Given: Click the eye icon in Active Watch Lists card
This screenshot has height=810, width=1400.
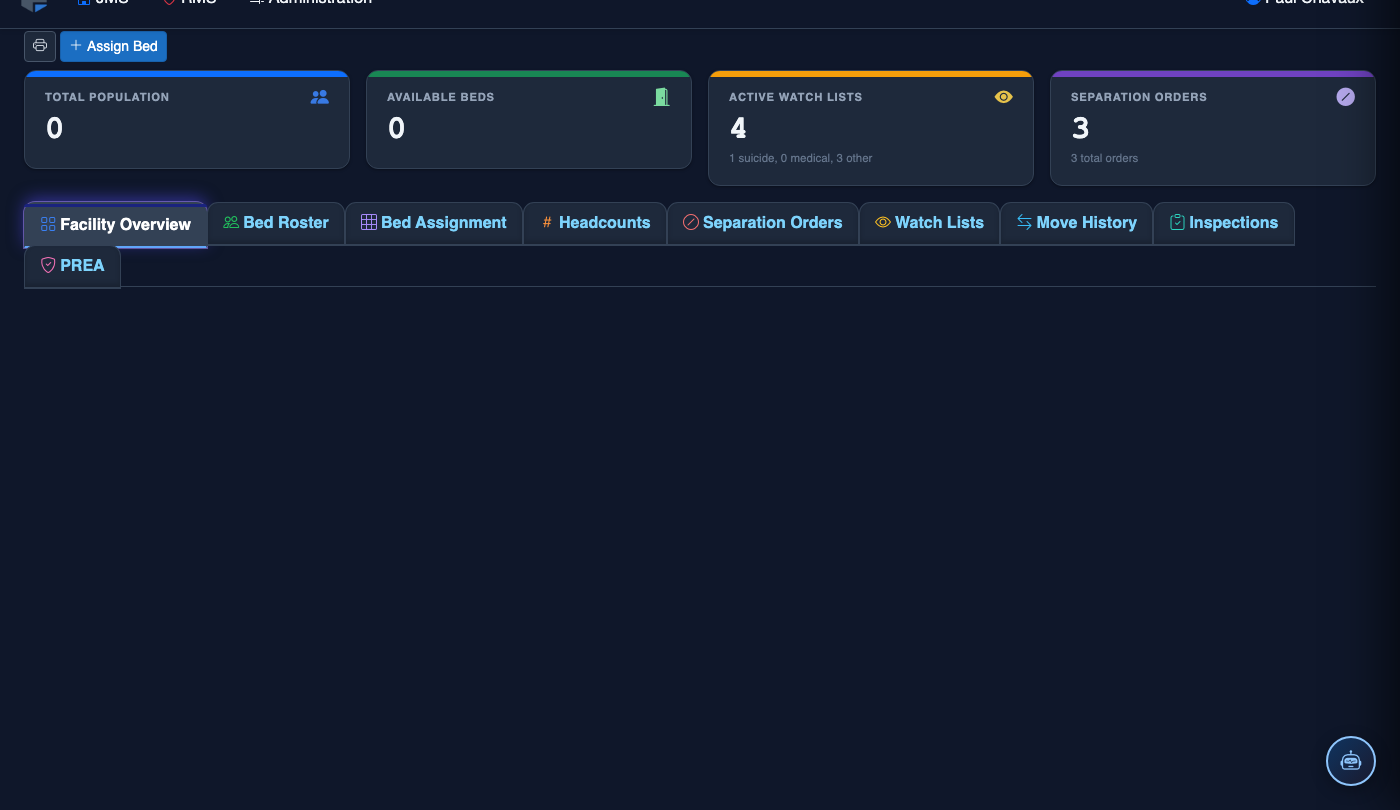Looking at the screenshot, I should [1004, 97].
